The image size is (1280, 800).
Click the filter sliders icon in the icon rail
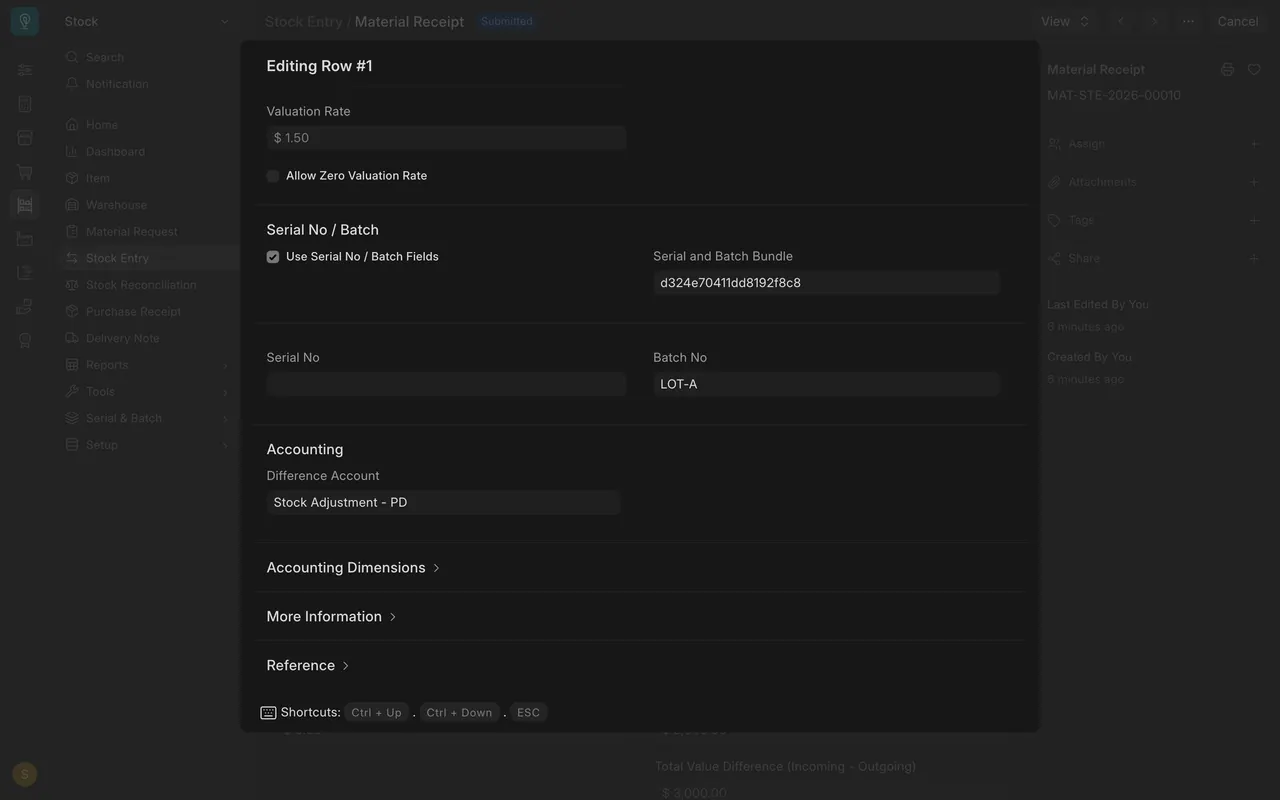[x=25, y=70]
